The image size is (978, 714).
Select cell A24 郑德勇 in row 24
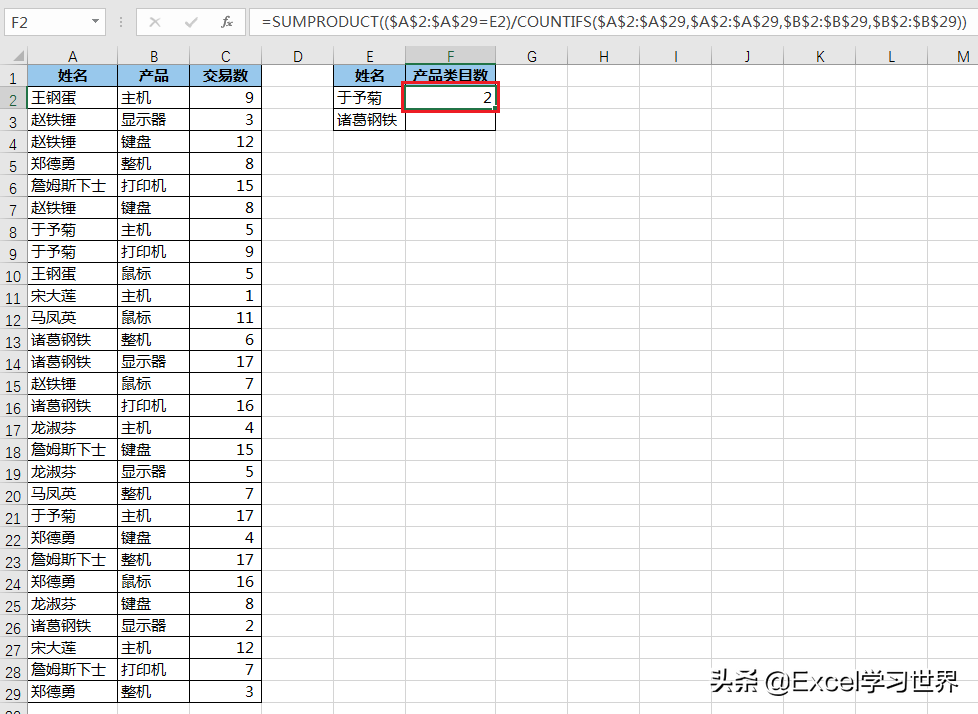coord(72,581)
